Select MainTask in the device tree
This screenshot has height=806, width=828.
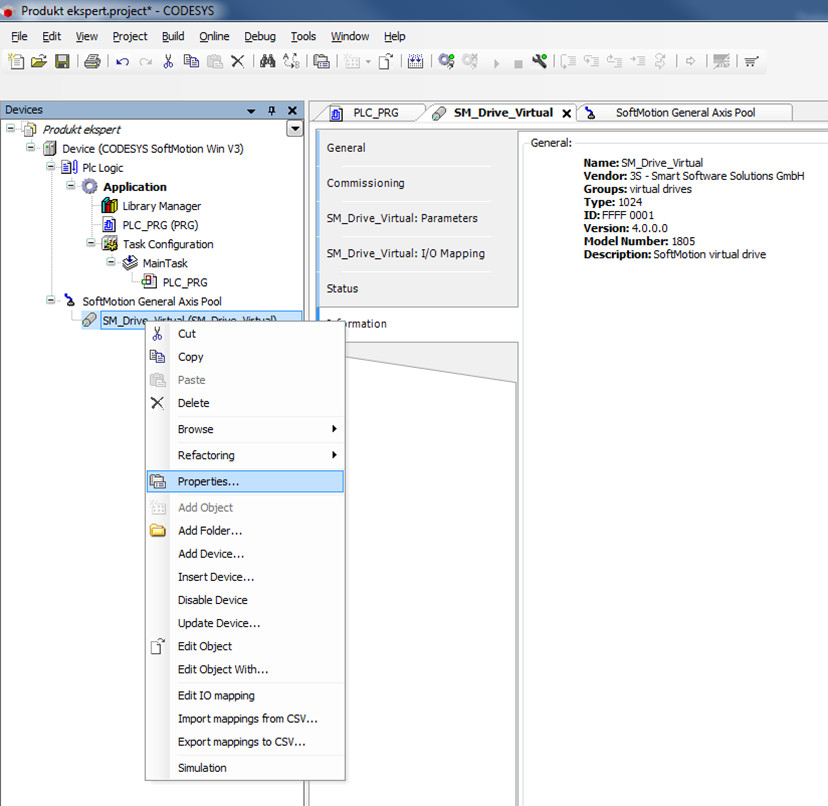click(165, 263)
